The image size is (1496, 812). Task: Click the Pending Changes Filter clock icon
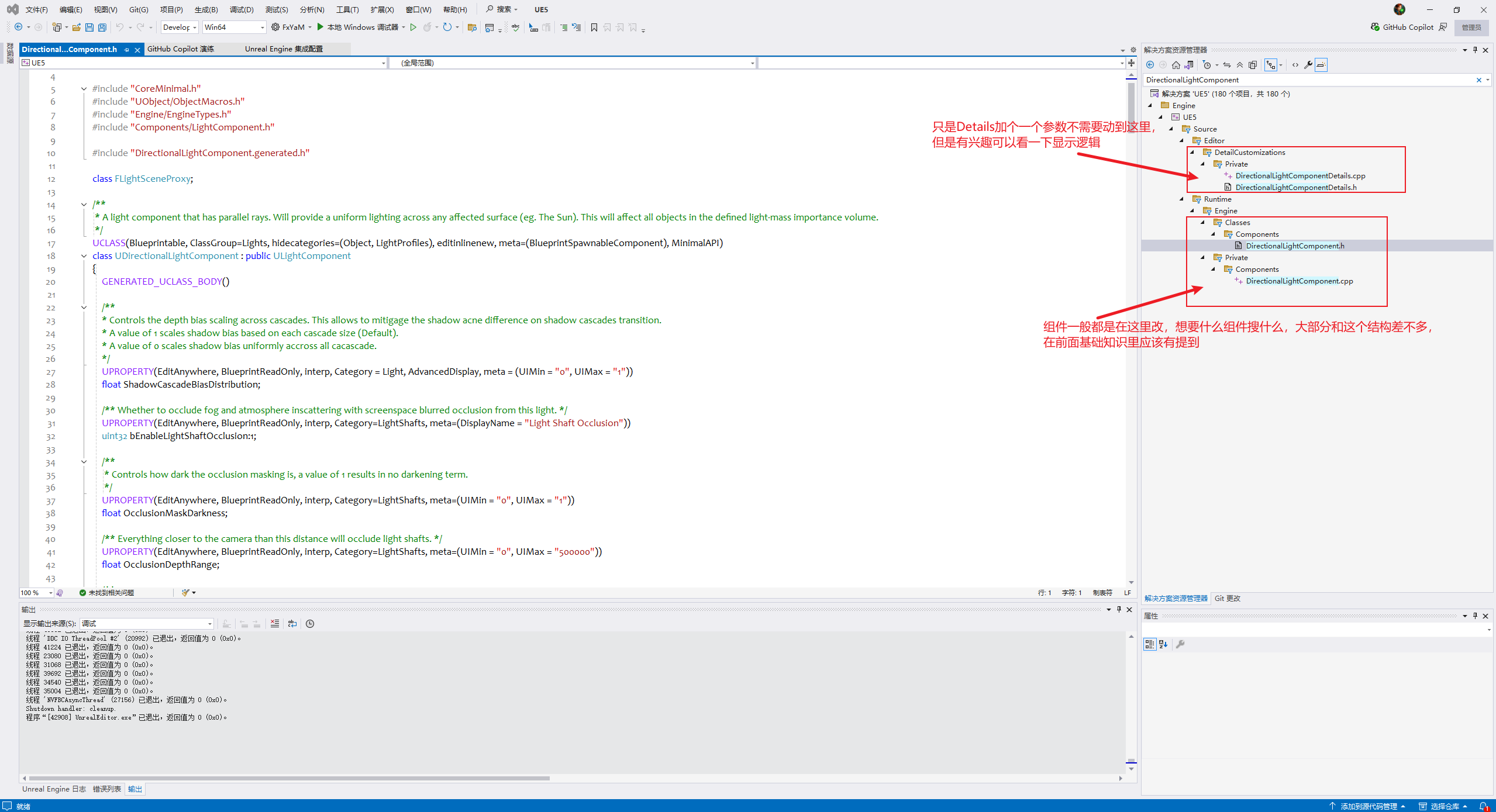[1207, 65]
